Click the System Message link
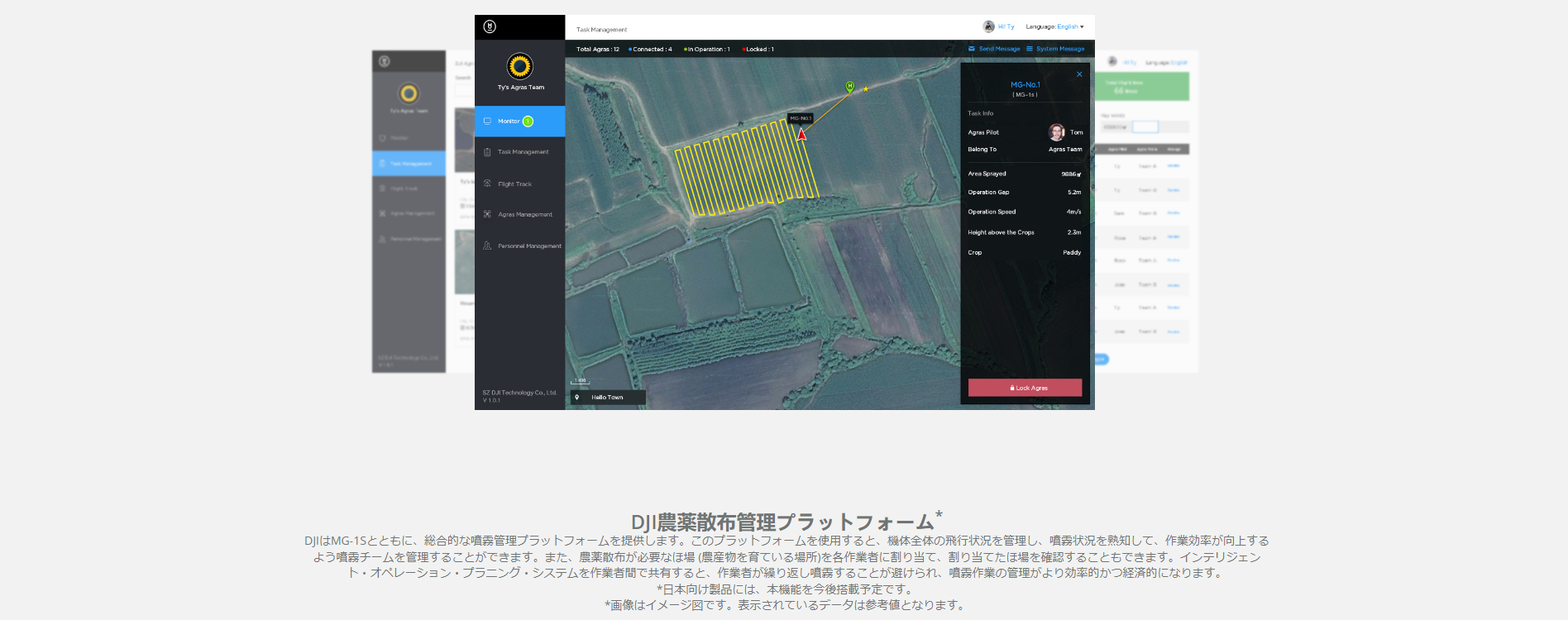Image resolution: width=1568 pixels, height=620 pixels. pos(1060,49)
